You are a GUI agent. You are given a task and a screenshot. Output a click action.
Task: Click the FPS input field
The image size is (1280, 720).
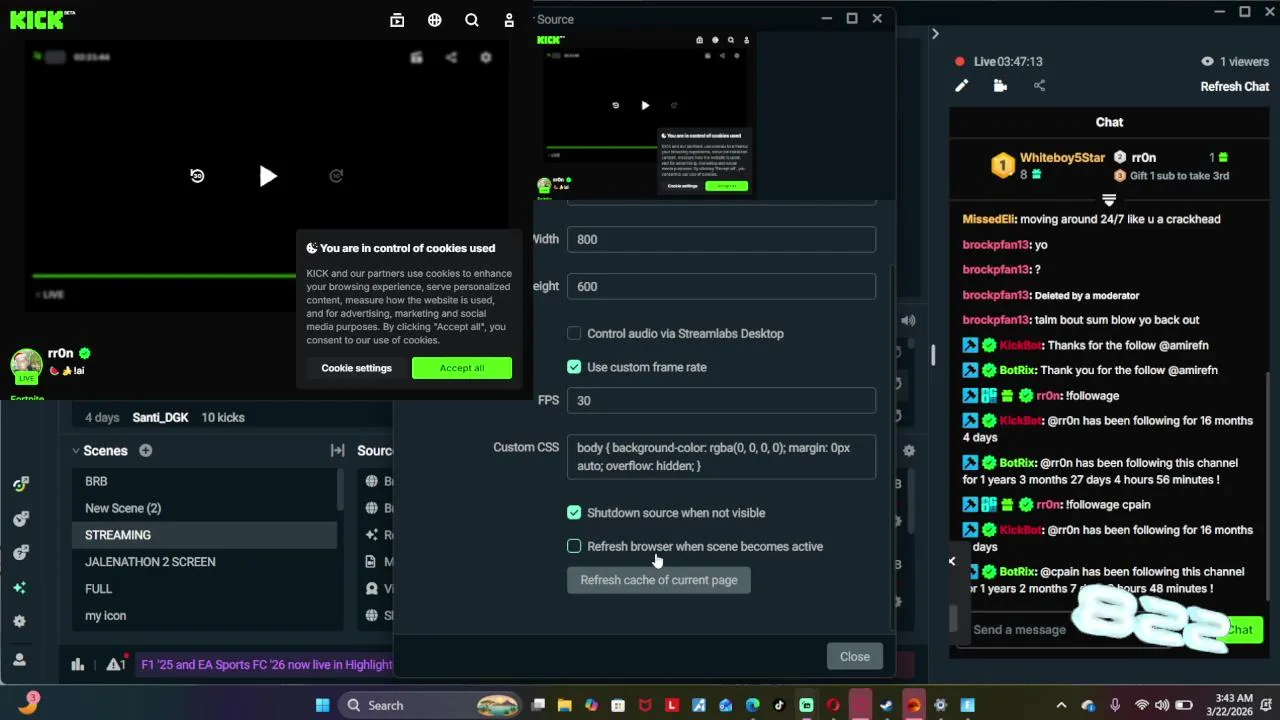coord(721,400)
